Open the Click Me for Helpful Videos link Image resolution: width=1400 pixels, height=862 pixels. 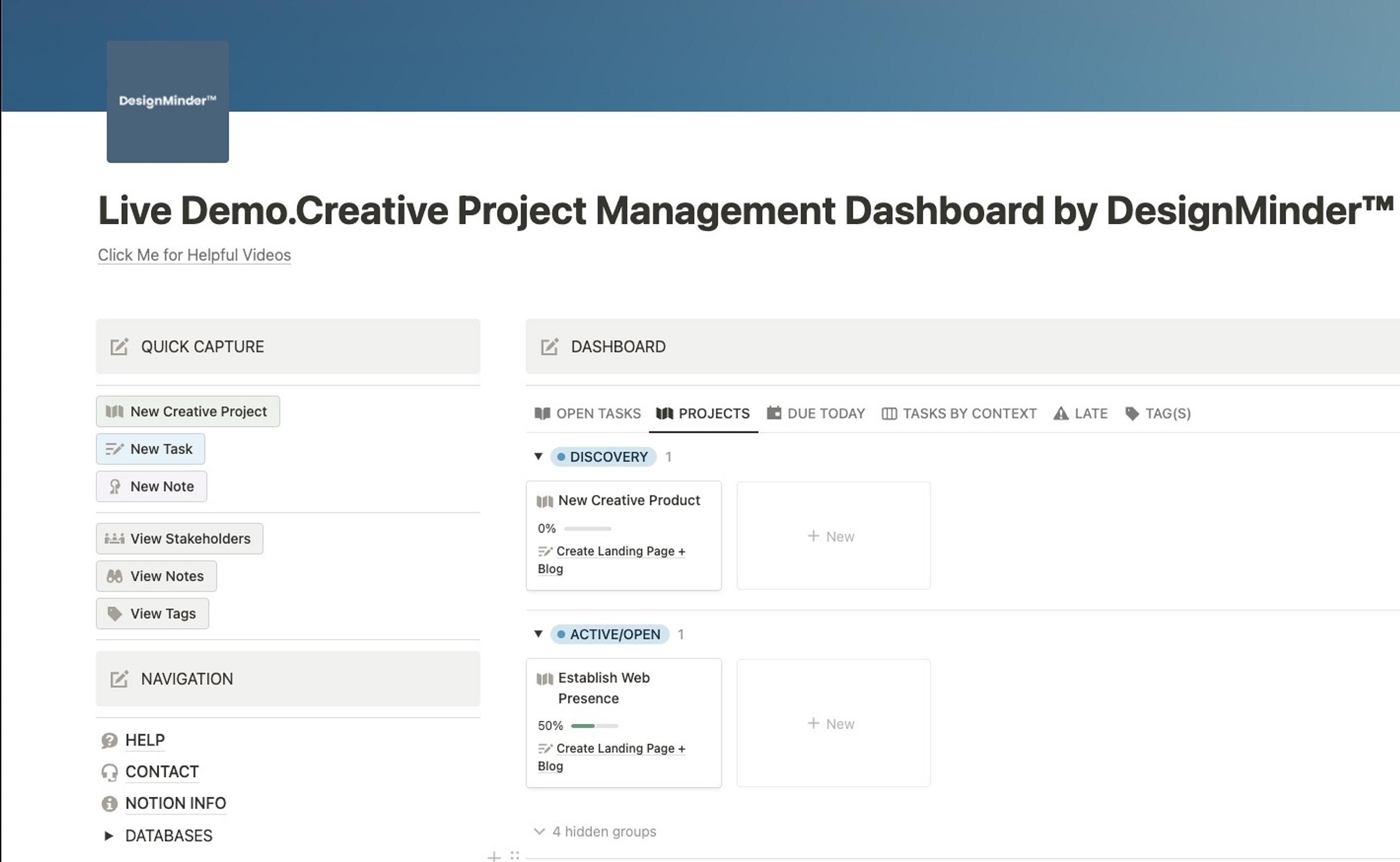pyautogui.click(x=194, y=255)
